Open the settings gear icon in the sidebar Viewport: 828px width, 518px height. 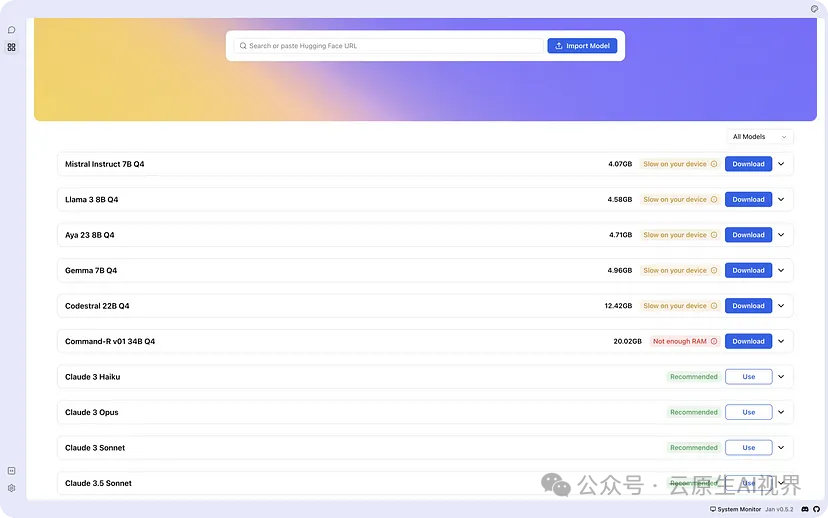(12, 488)
